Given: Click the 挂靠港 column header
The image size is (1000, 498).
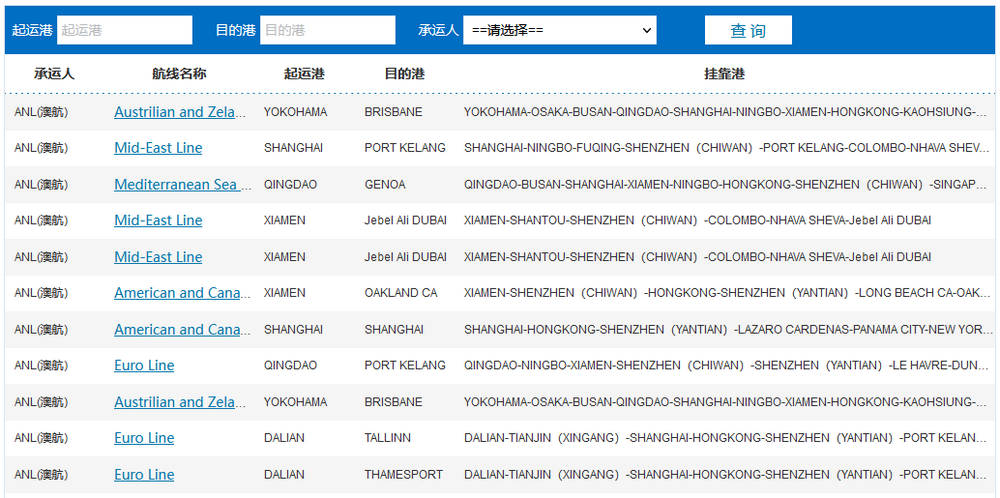Looking at the screenshot, I should (724, 74).
